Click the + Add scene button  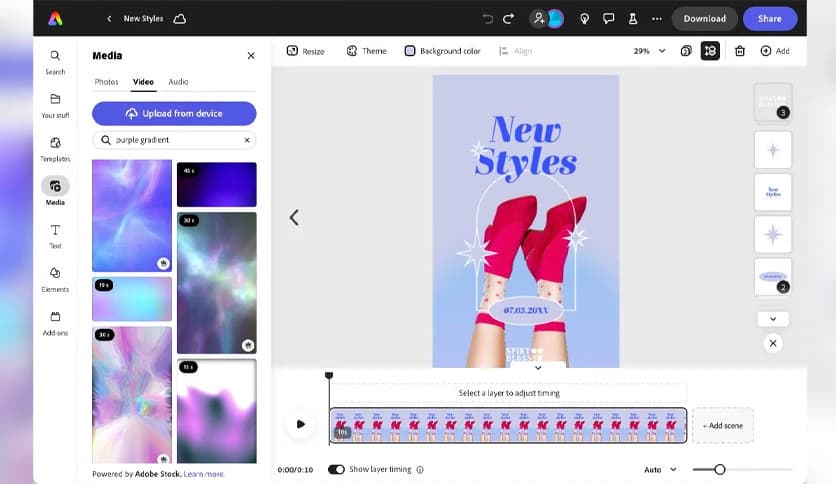[x=722, y=425]
